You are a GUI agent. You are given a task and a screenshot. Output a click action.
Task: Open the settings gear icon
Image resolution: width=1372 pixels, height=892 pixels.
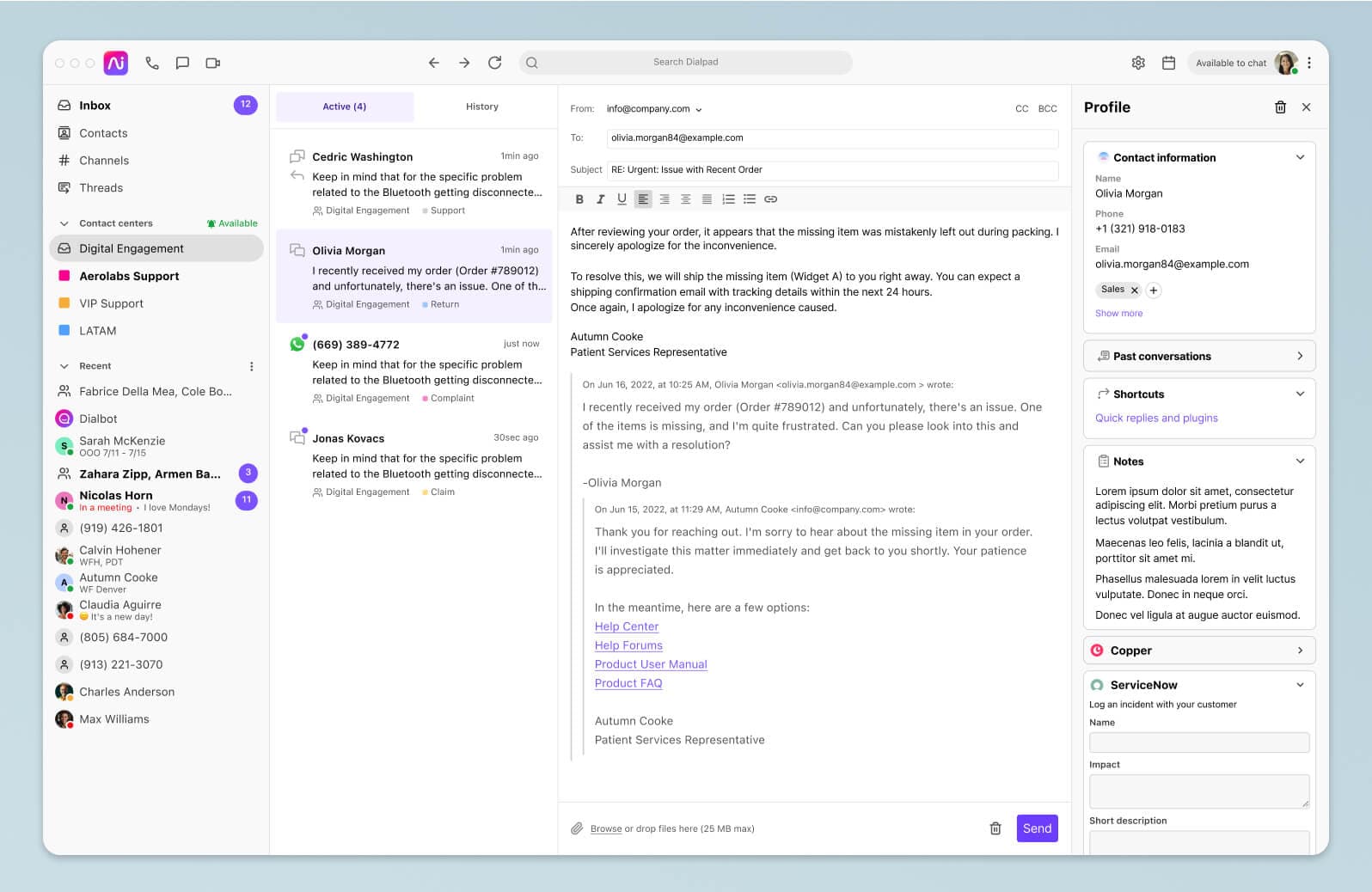pyautogui.click(x=1138, y=63)
